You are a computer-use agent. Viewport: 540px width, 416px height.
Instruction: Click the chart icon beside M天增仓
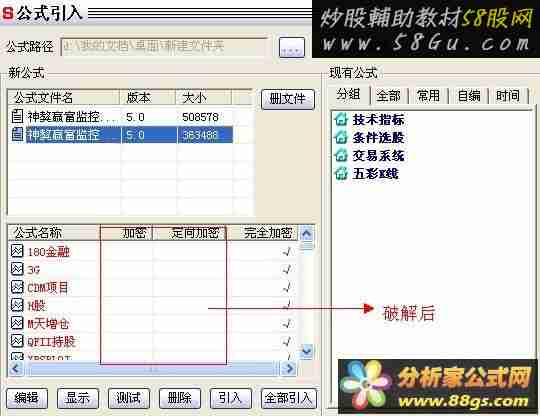[x=17, y=323]
